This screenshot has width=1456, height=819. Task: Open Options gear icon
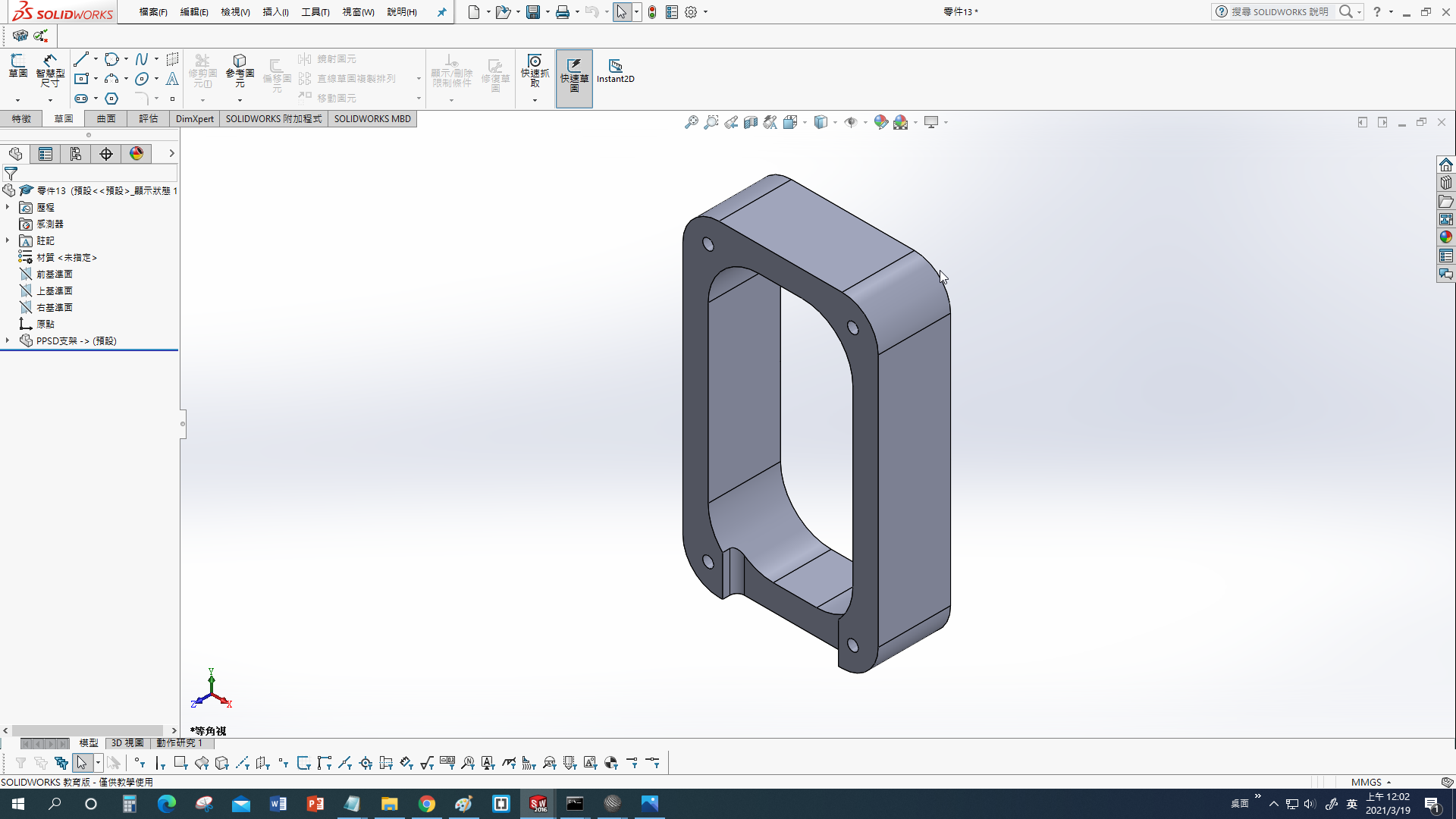pos(691,12)
